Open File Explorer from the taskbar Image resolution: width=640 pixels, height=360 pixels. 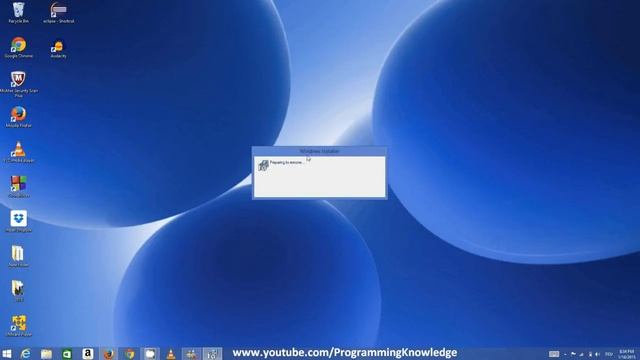click(x=46, y=354)
